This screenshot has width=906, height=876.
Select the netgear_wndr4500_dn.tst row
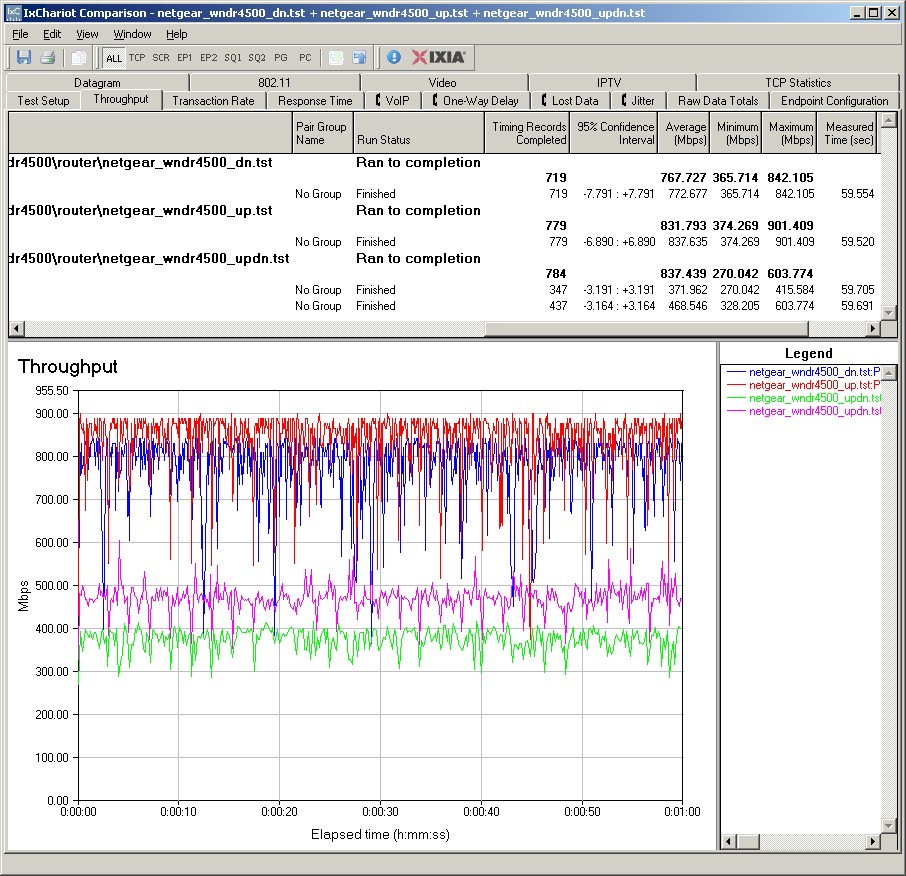444,162
